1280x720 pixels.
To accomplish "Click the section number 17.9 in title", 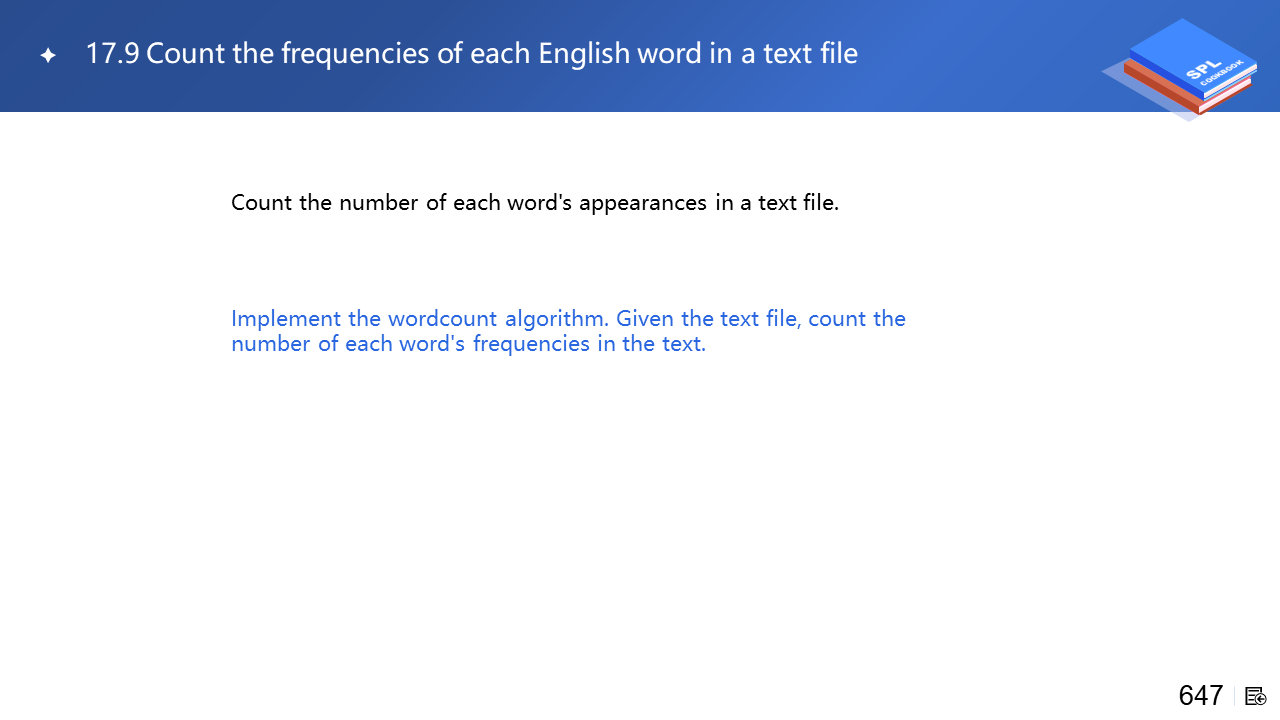I will point(112,53).
